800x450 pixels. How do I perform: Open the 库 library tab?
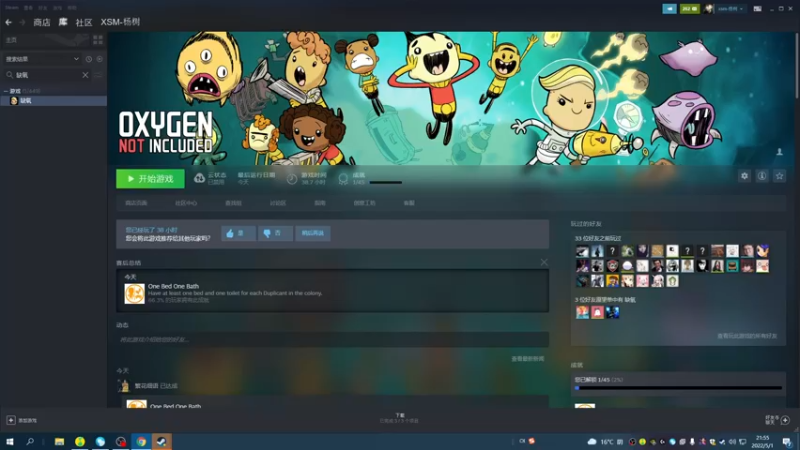click(63, 22)
